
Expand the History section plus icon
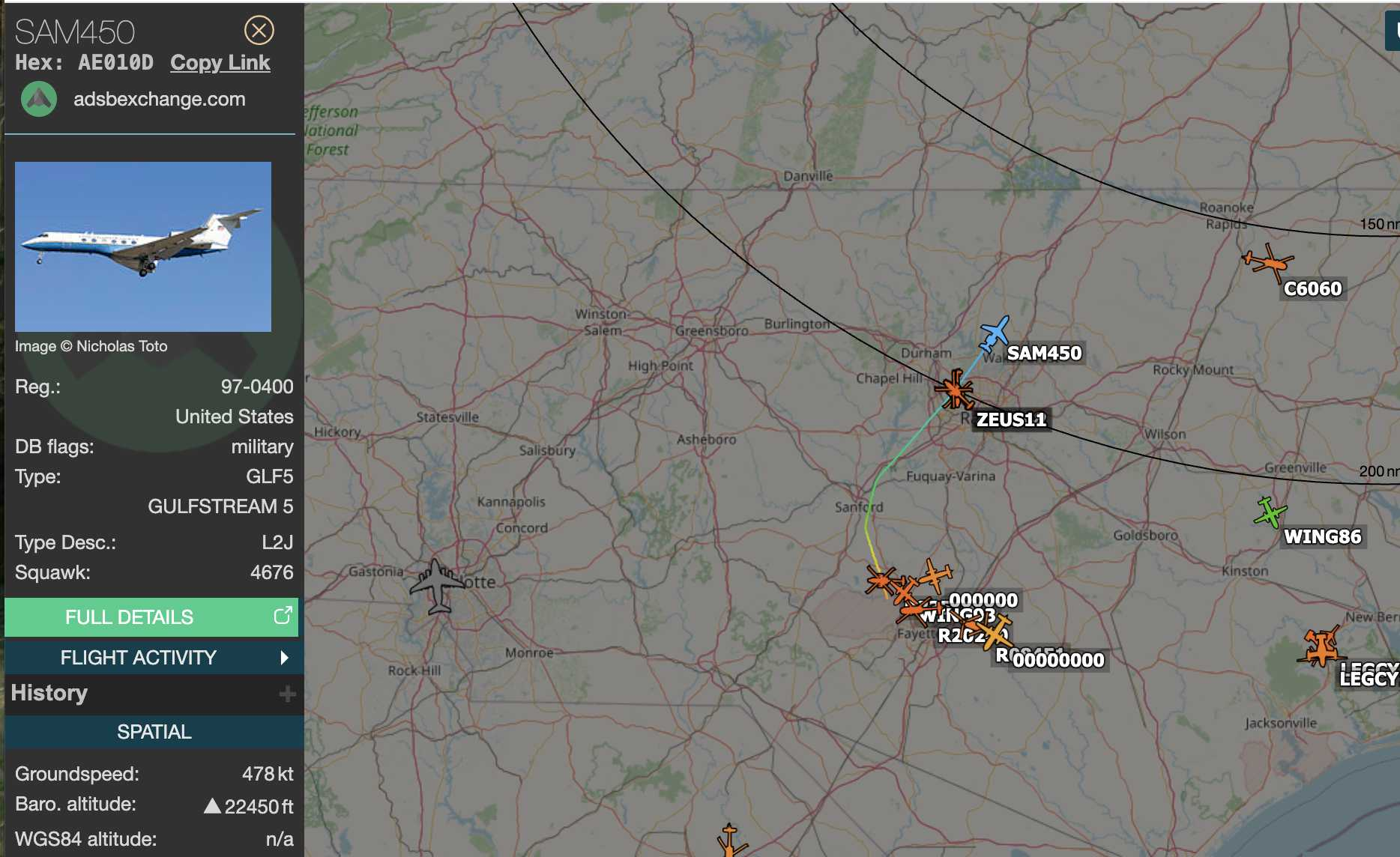(x=287, y=694)
